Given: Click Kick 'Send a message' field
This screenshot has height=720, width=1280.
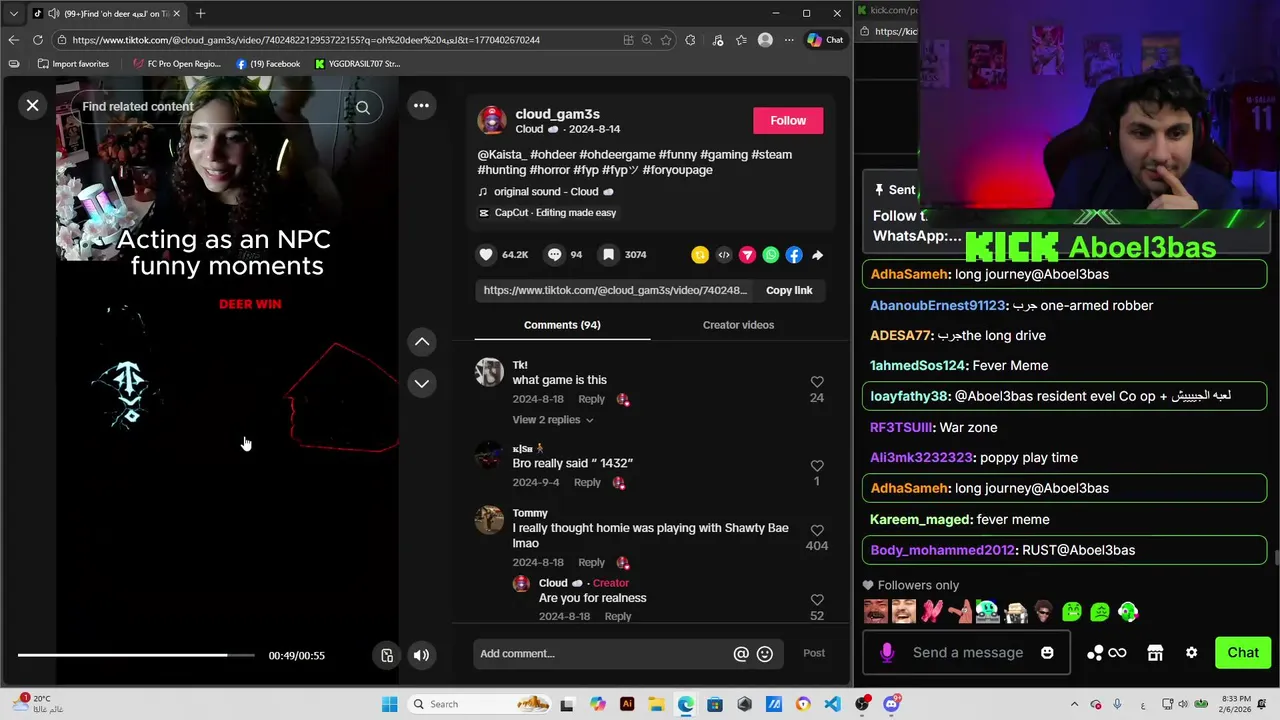Looking at the screenshot, I should click(968, 653).
